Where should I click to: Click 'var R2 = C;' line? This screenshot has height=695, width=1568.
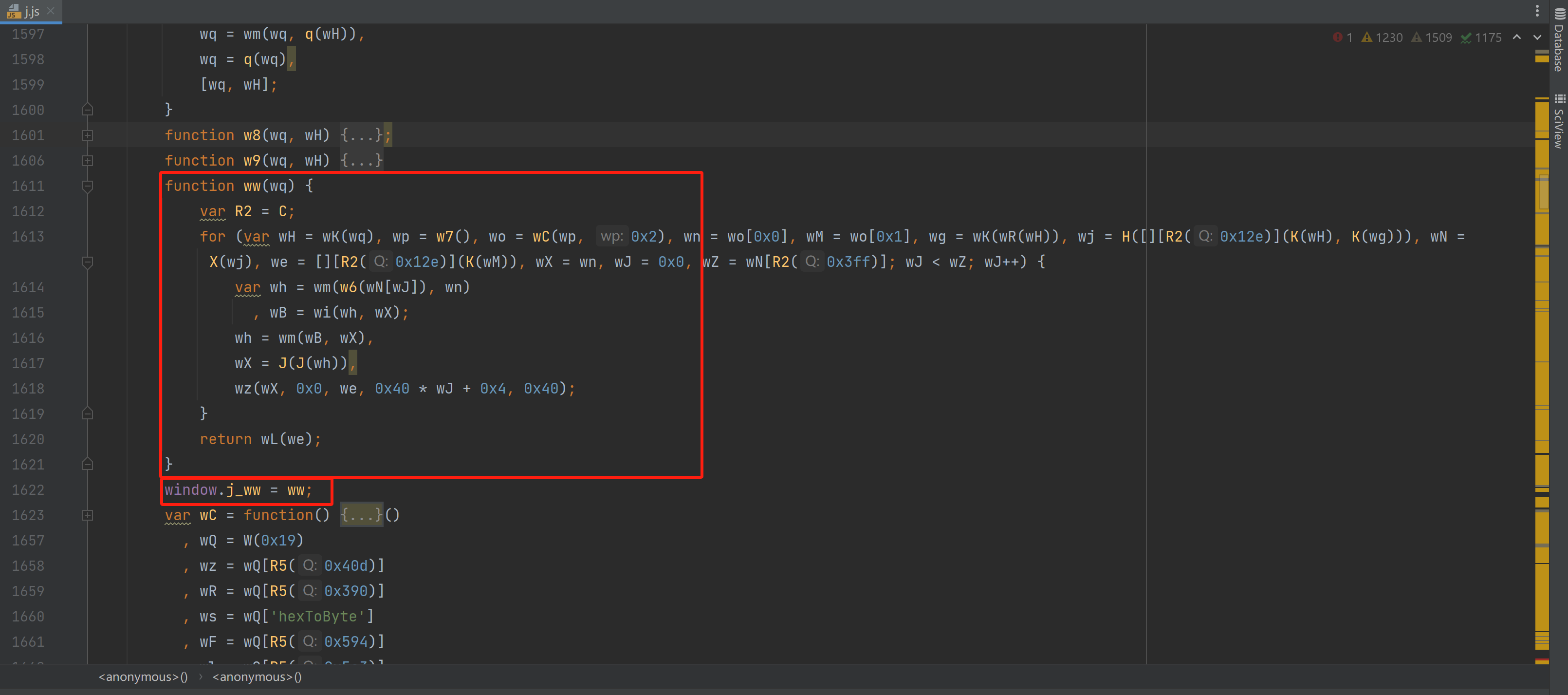coord(247,211)
